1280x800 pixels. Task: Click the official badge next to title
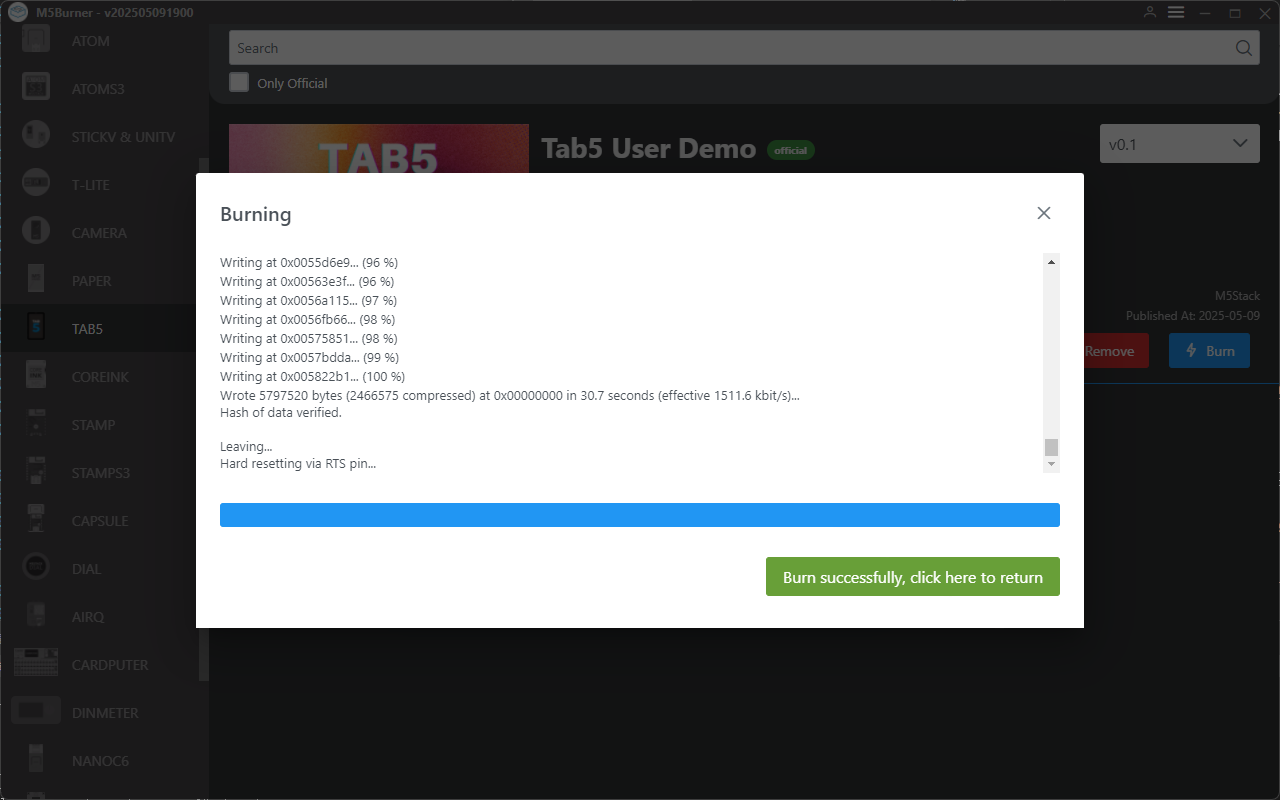tap(791, 150)
